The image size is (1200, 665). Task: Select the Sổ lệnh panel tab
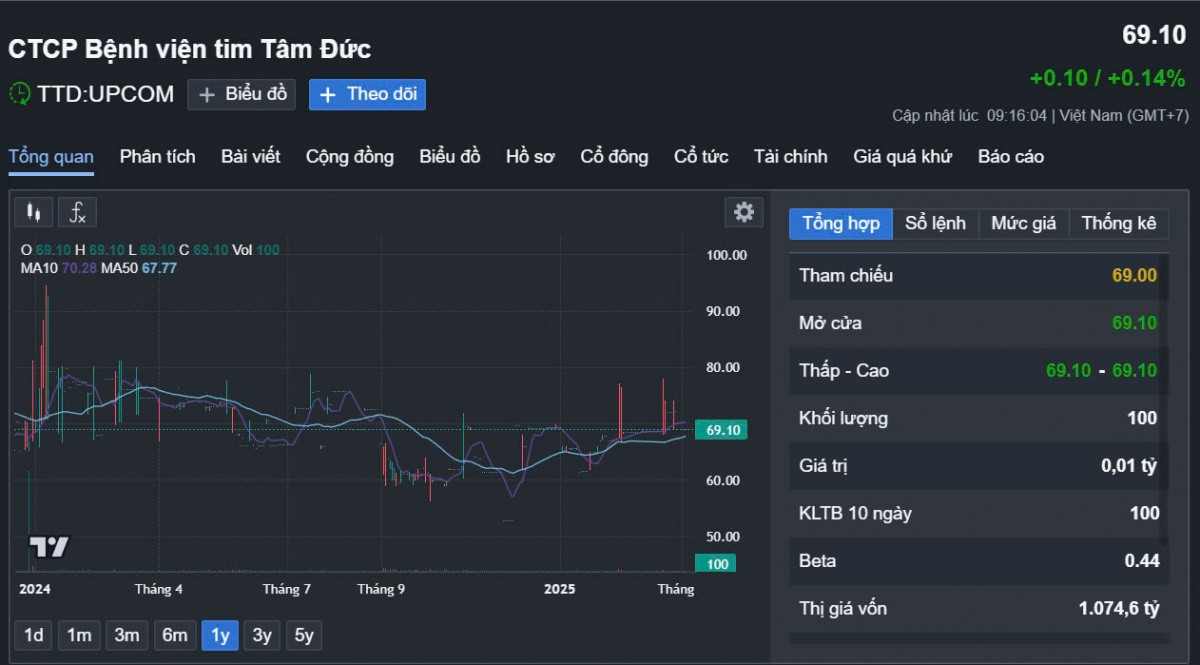coord(935,223)
